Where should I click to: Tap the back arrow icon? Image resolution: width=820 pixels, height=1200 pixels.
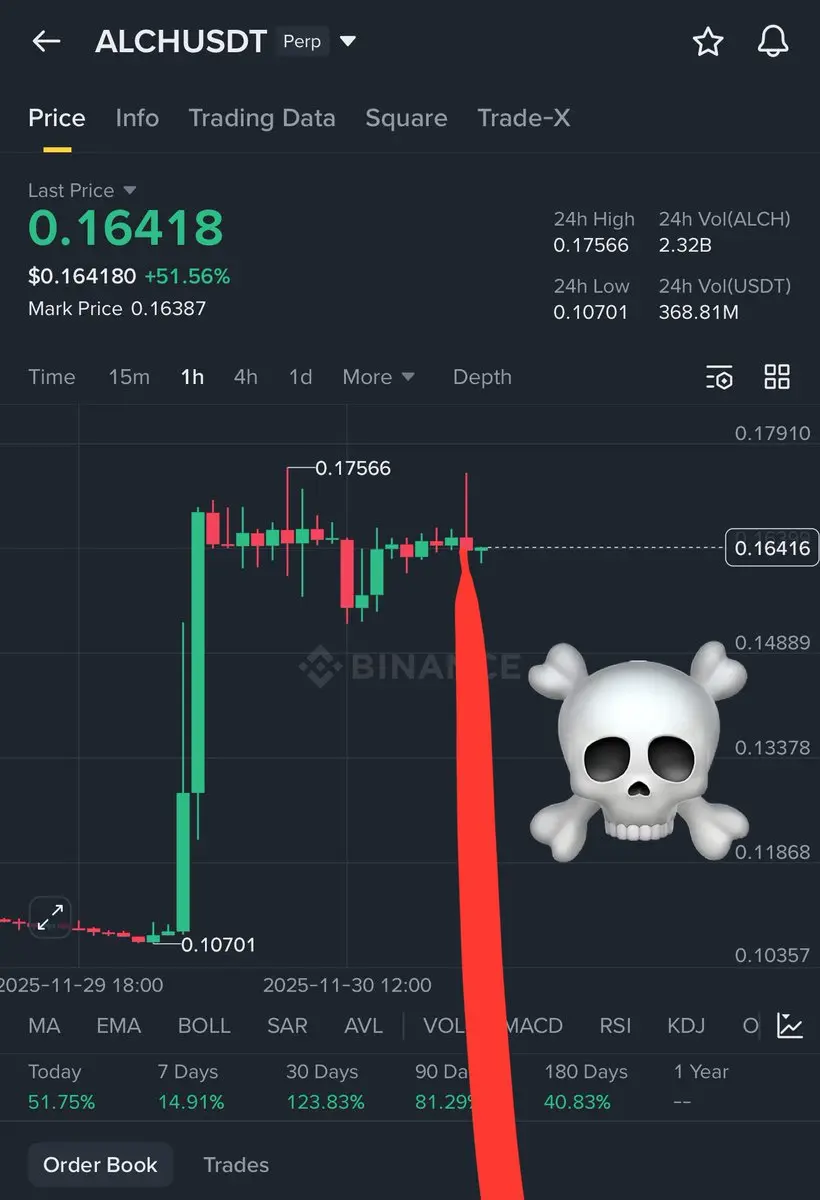[x=47, y=41]
